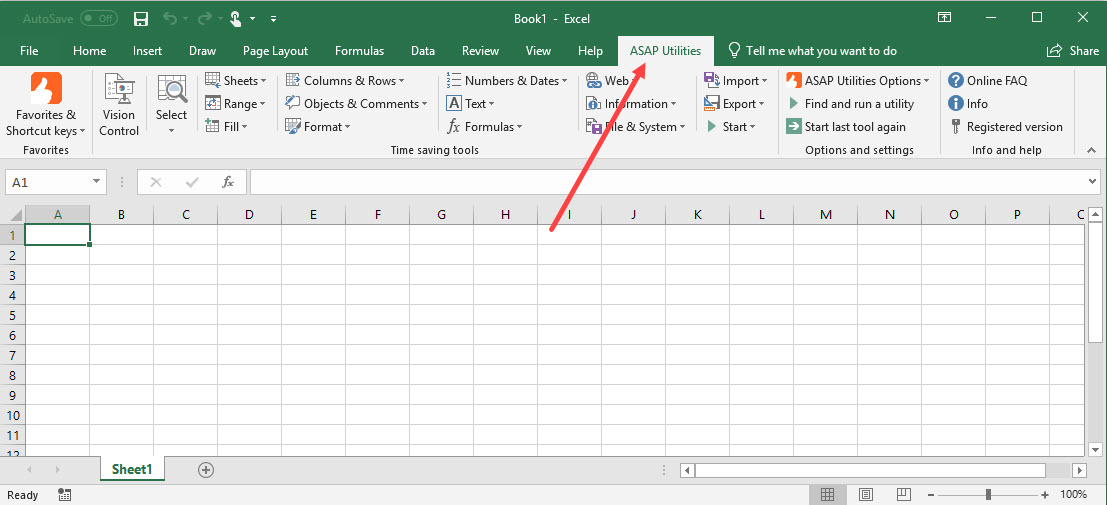Toggle Touch/Mouse mode

tap(238, 18)
